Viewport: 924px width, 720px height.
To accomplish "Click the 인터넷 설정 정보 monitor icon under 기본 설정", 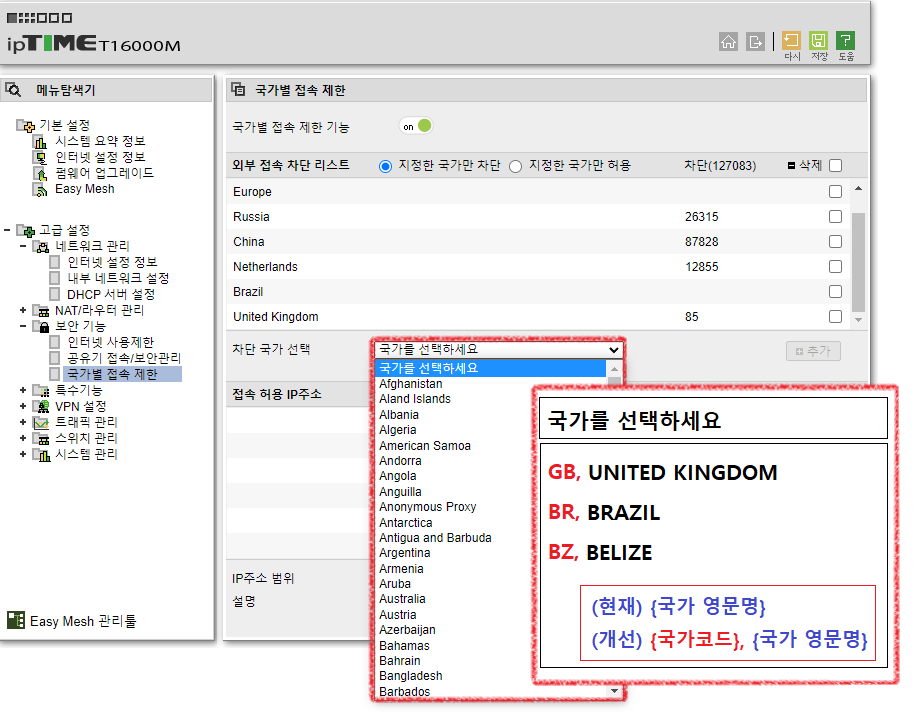I will 39,157.
